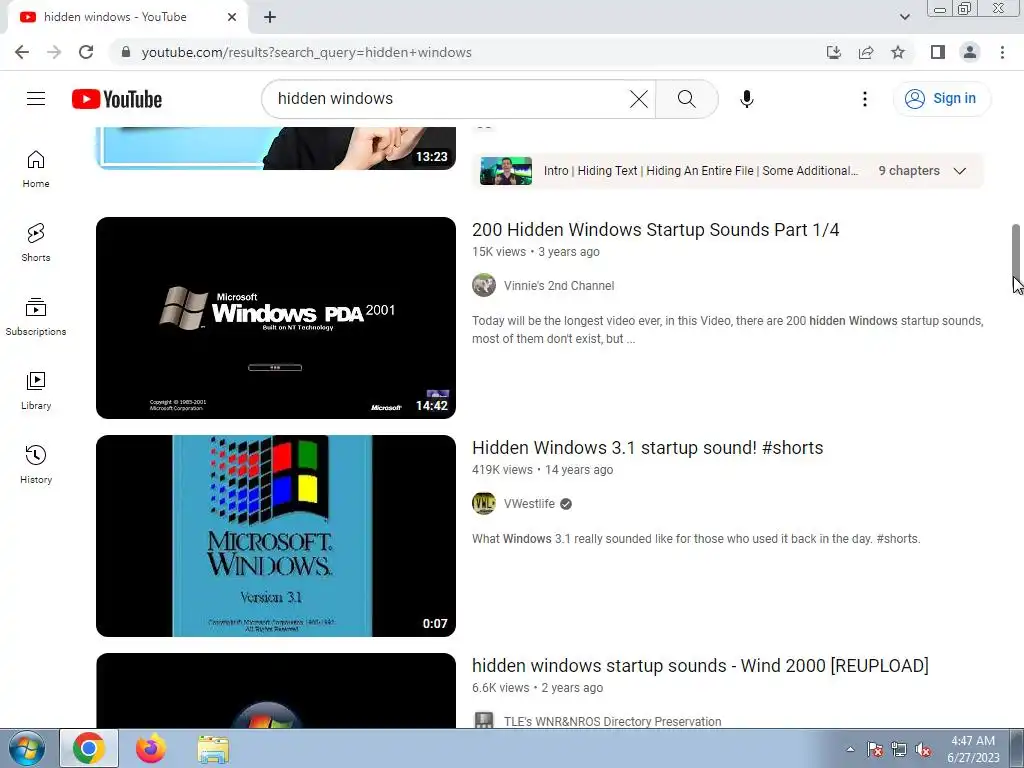Screen dimensions: 1024x768
Task: Clear the search box with X icon
Action: click(x=639, y=99)
